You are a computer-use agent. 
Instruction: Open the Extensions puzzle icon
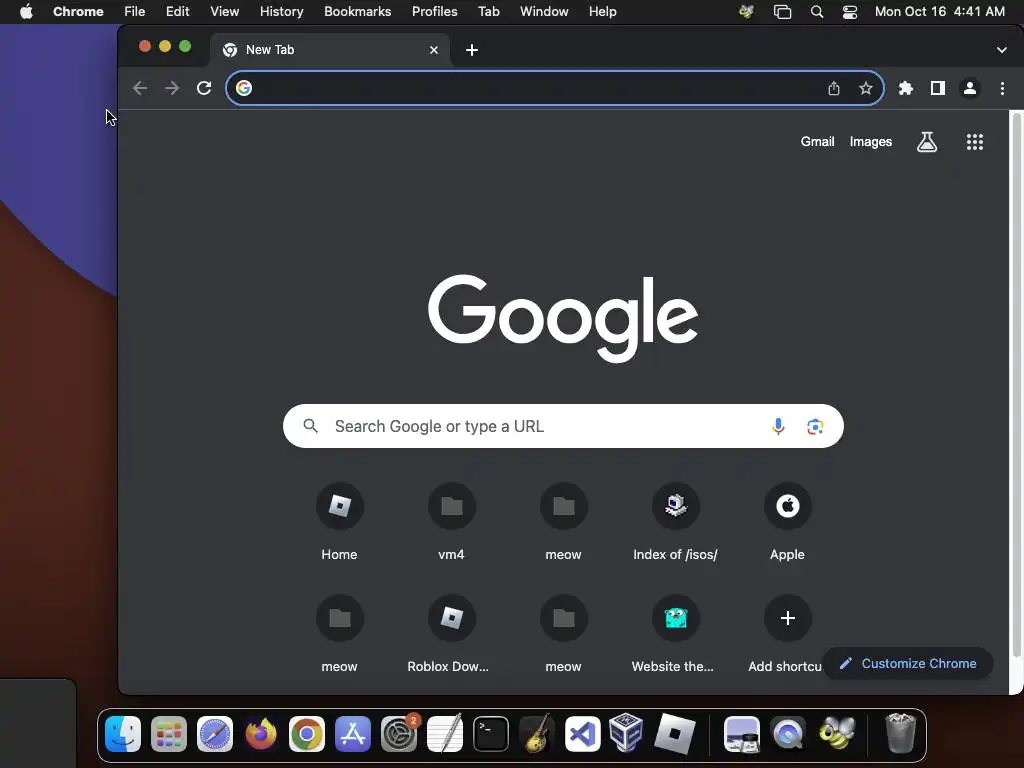[x=906, y=88]
